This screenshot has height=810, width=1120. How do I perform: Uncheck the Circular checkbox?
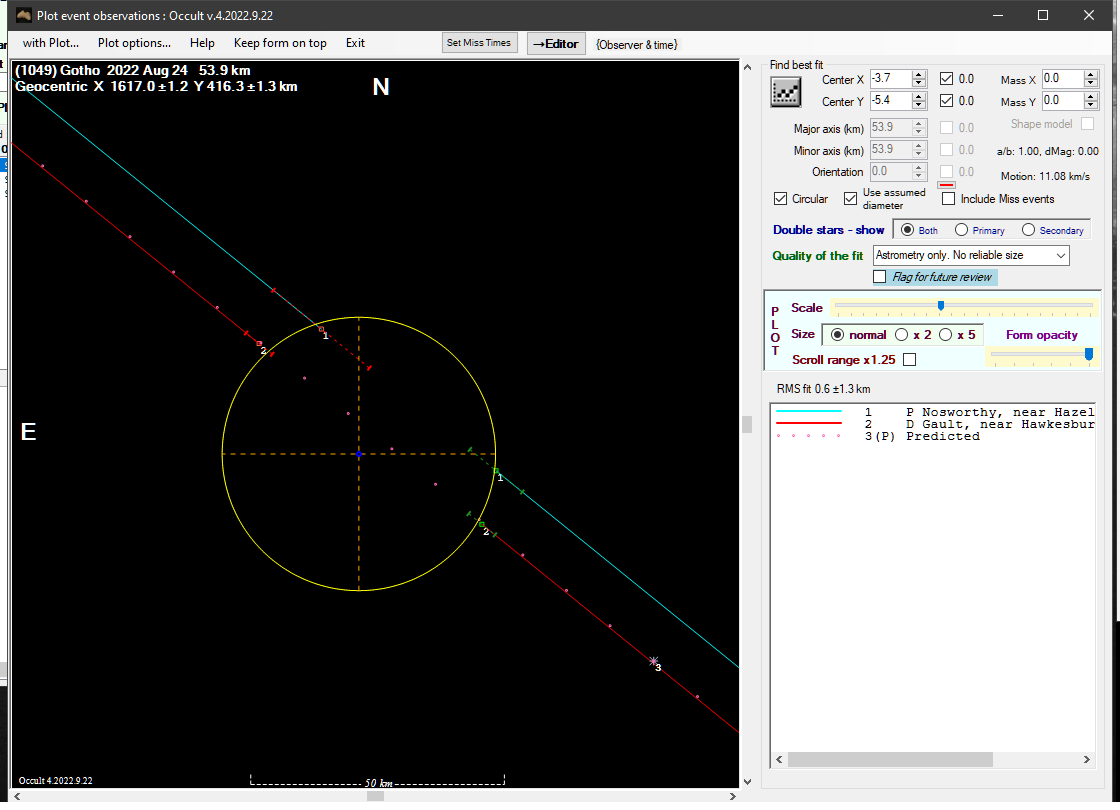[x=781, y=199]
